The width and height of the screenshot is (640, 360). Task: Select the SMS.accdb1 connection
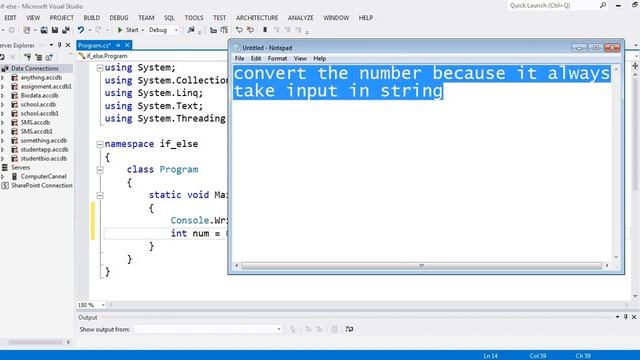[36, 131]
